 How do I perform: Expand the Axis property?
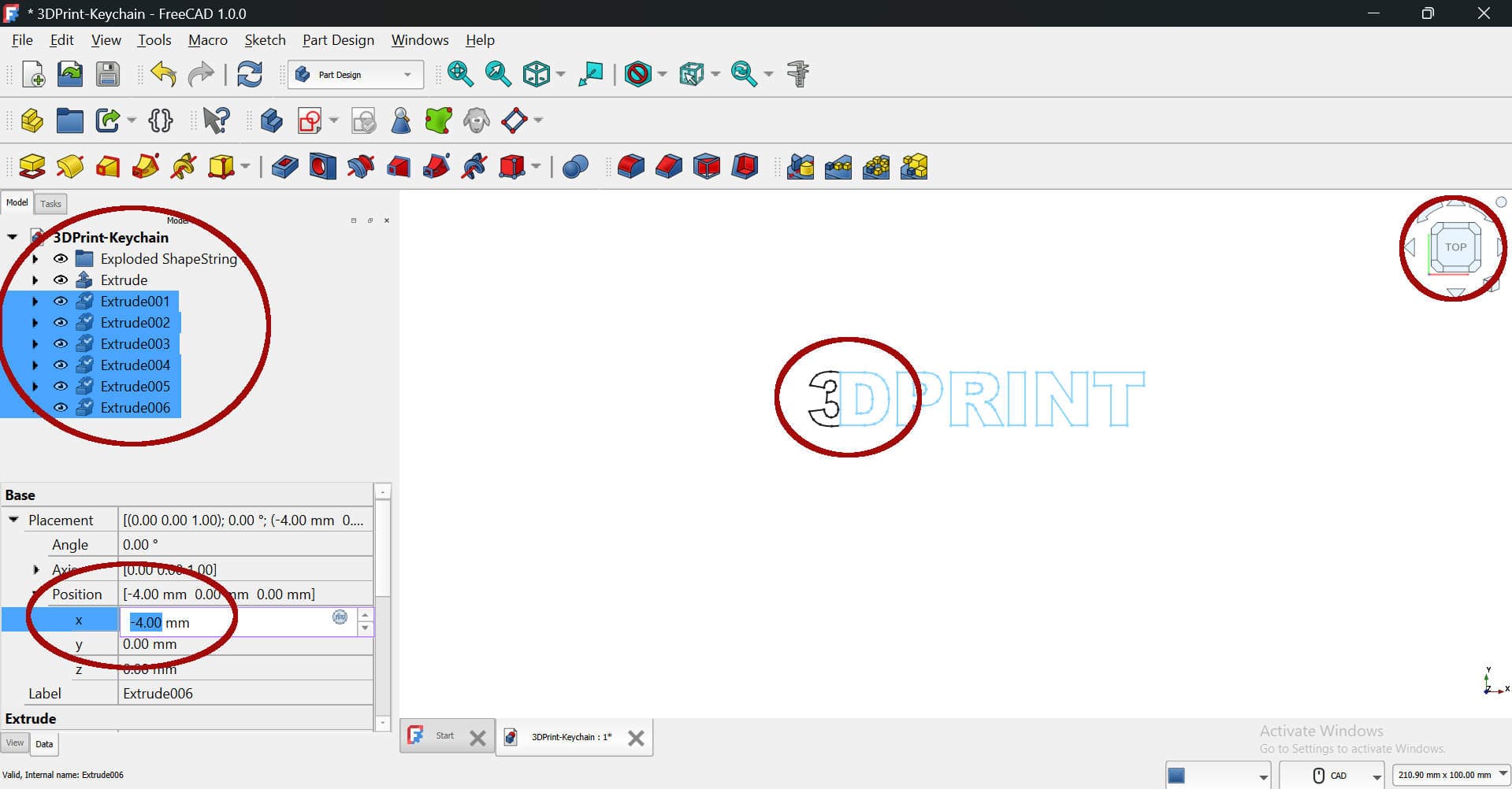36,569
